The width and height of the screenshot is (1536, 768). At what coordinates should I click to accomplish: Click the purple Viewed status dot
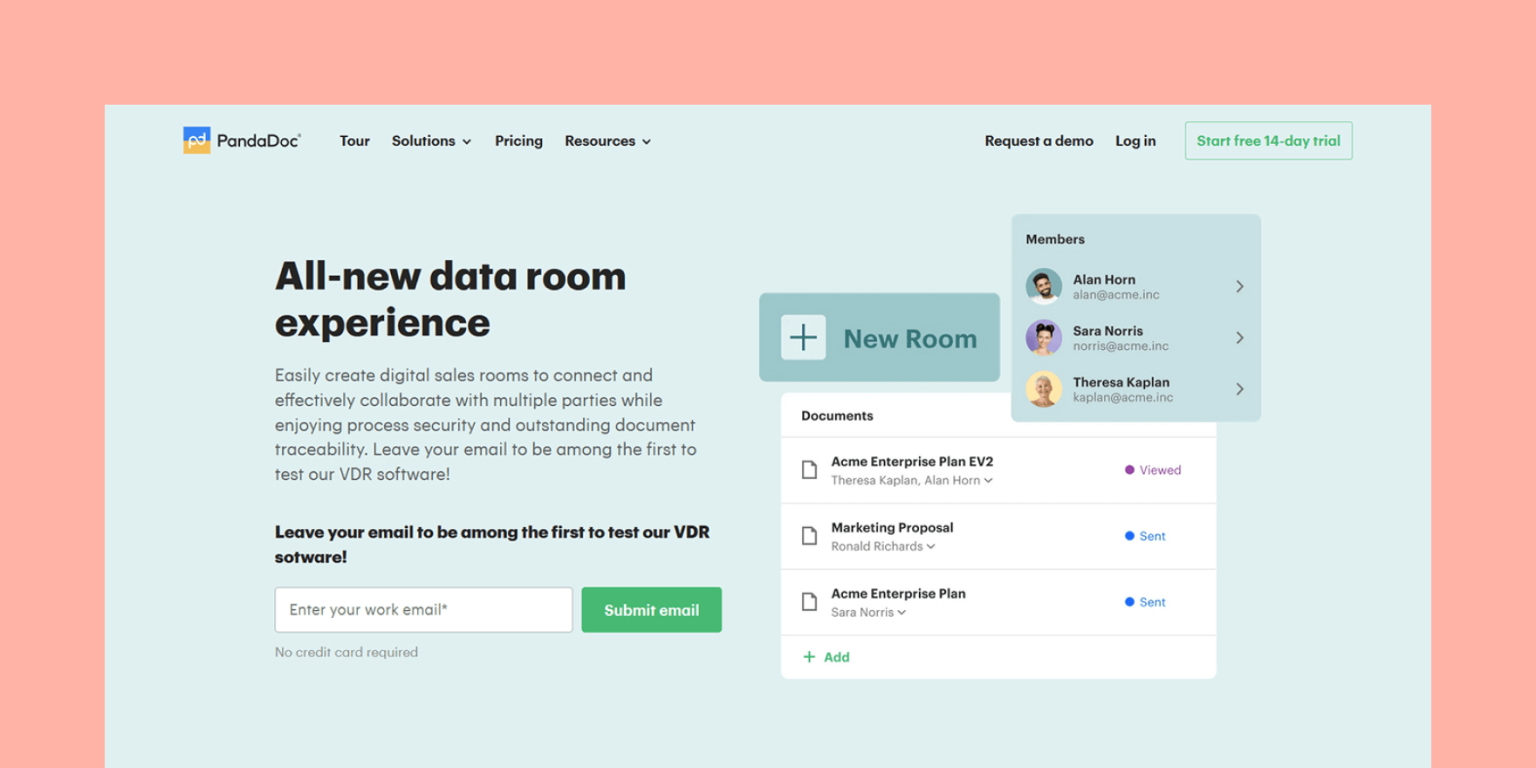click(x=1128, y=469)
